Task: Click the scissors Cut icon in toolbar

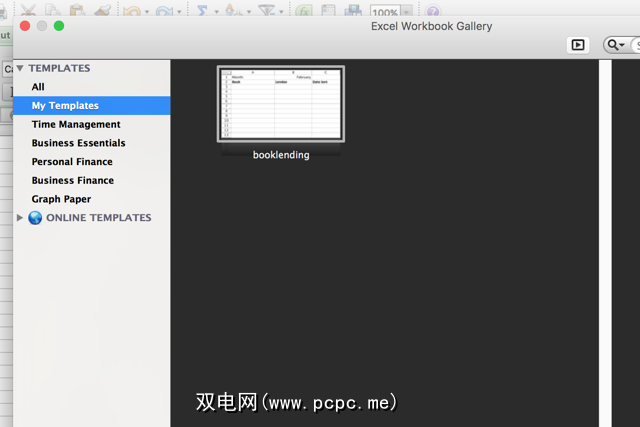Action: [28, 10]
